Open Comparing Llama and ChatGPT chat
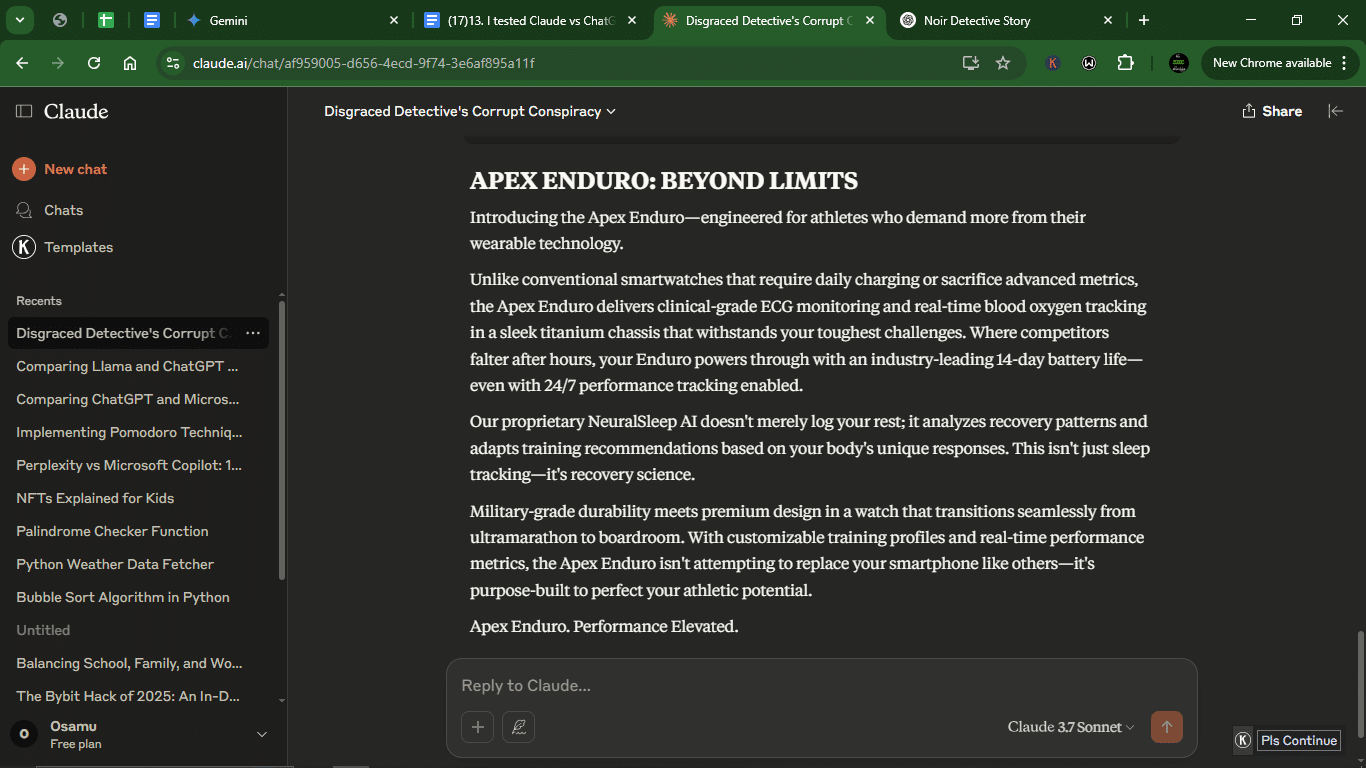Viewport: 1366px width, 768px height. coord(127,366)
